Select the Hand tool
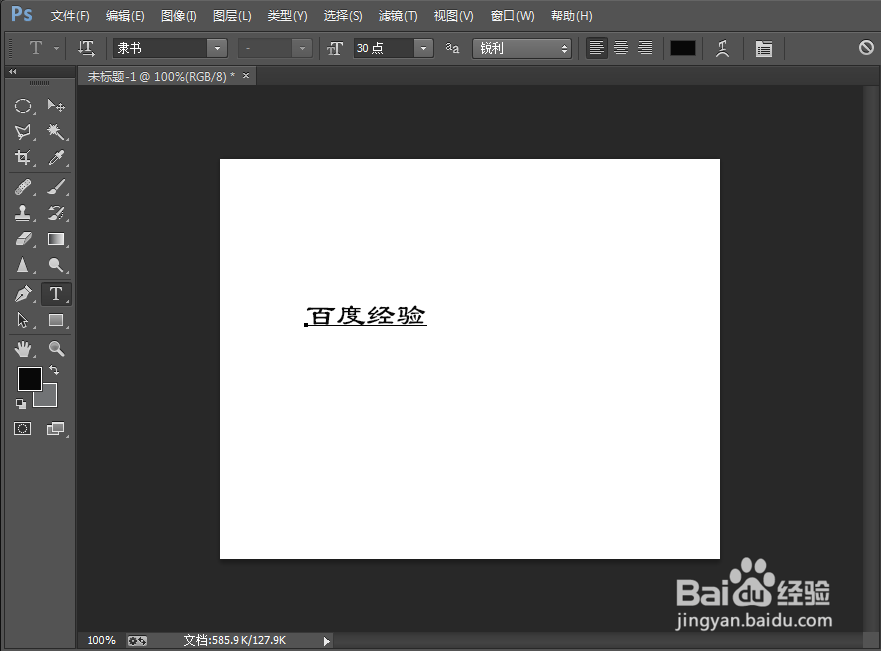881x651 pixels. (x=22, y=349)
